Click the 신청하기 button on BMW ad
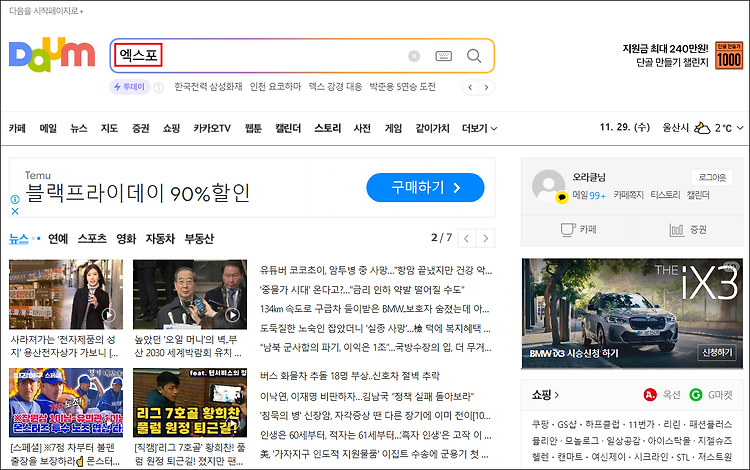The width and height of the screenshot is (750, 470). coord(717,352)
